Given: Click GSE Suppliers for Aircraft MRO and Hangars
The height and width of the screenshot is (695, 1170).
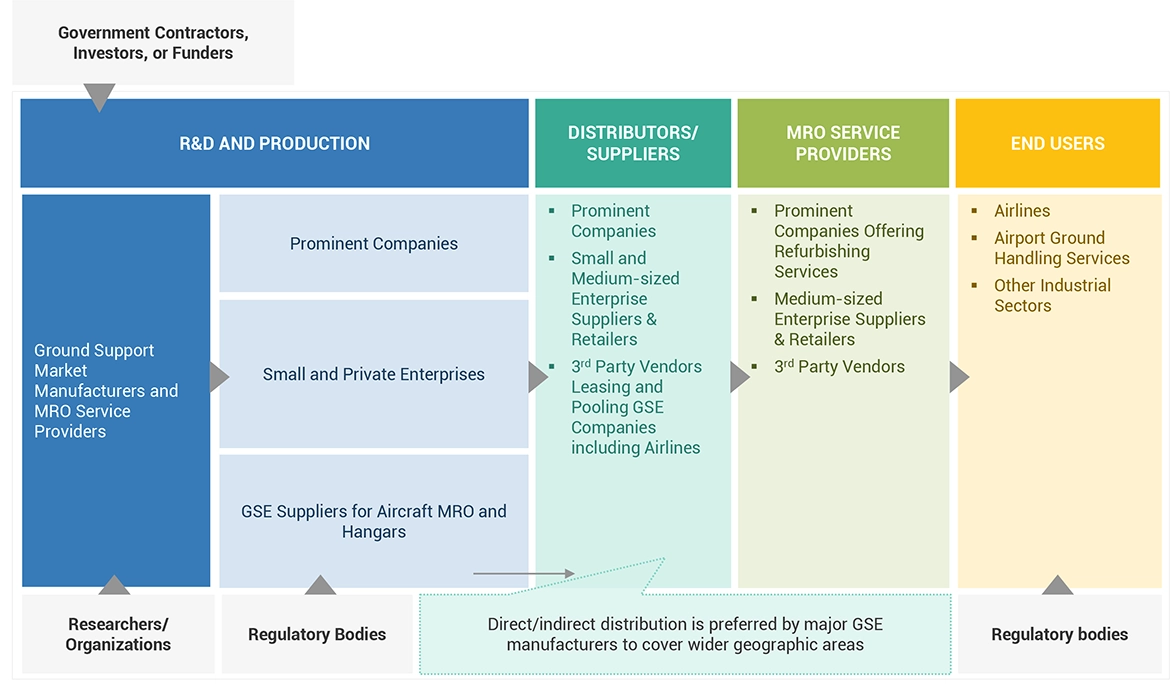Looking at the screenshot, I should (x=374, y=521).
